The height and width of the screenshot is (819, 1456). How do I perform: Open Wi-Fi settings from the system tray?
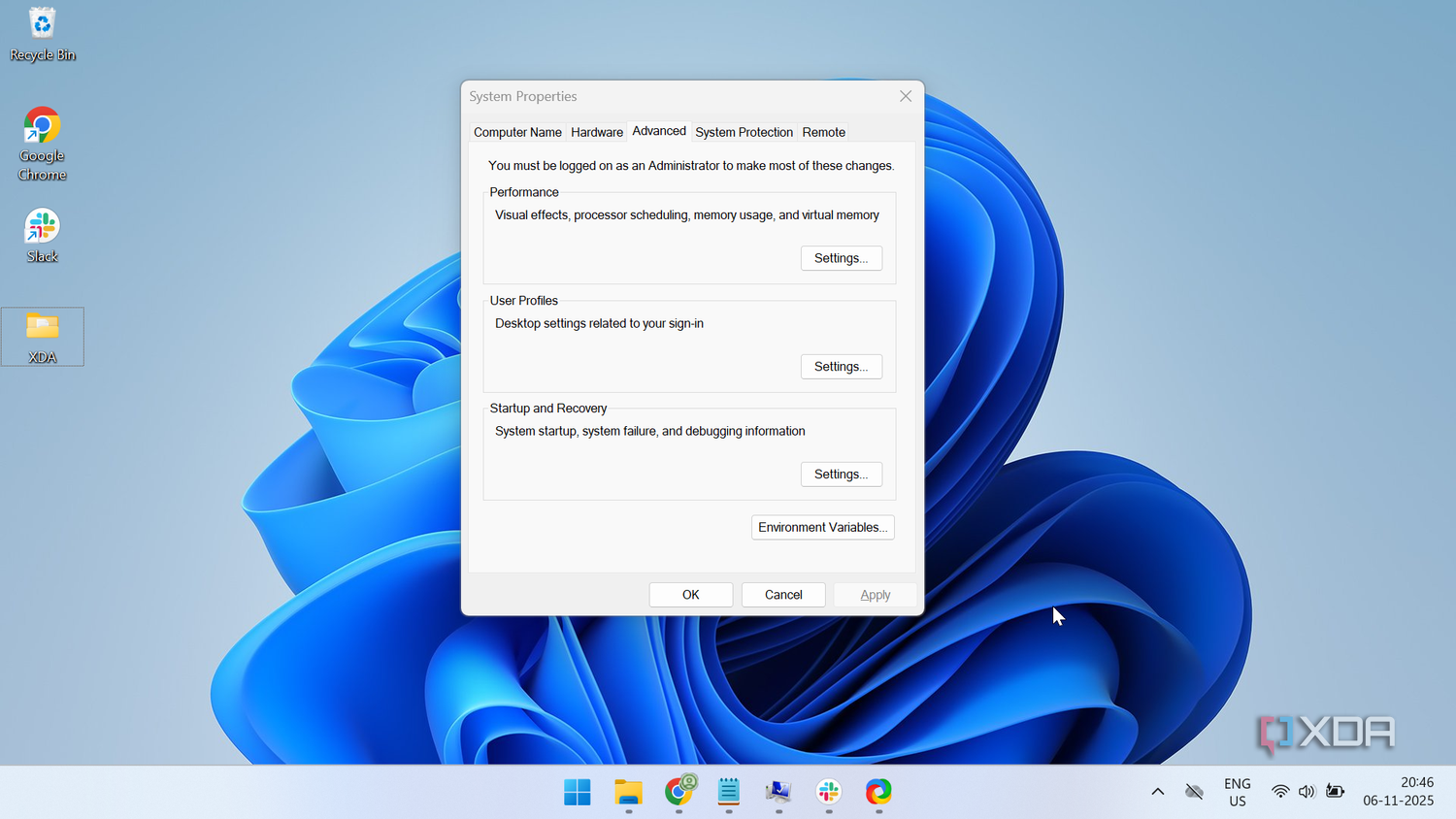click(1279, 791)
